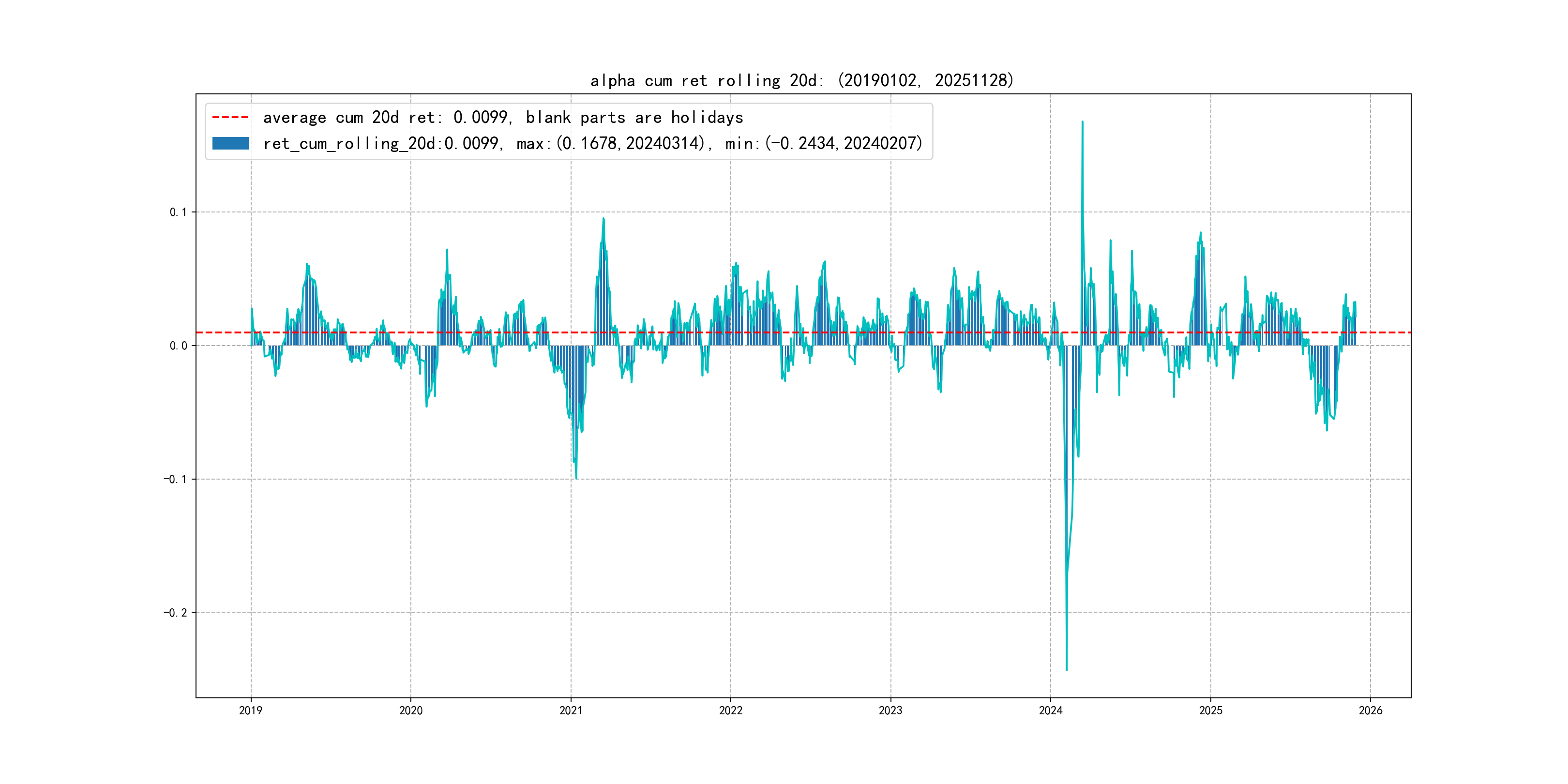Screen dimensions: 1568x784
Task: Click the early 2021 peak near 0.1
Action: 603,219
